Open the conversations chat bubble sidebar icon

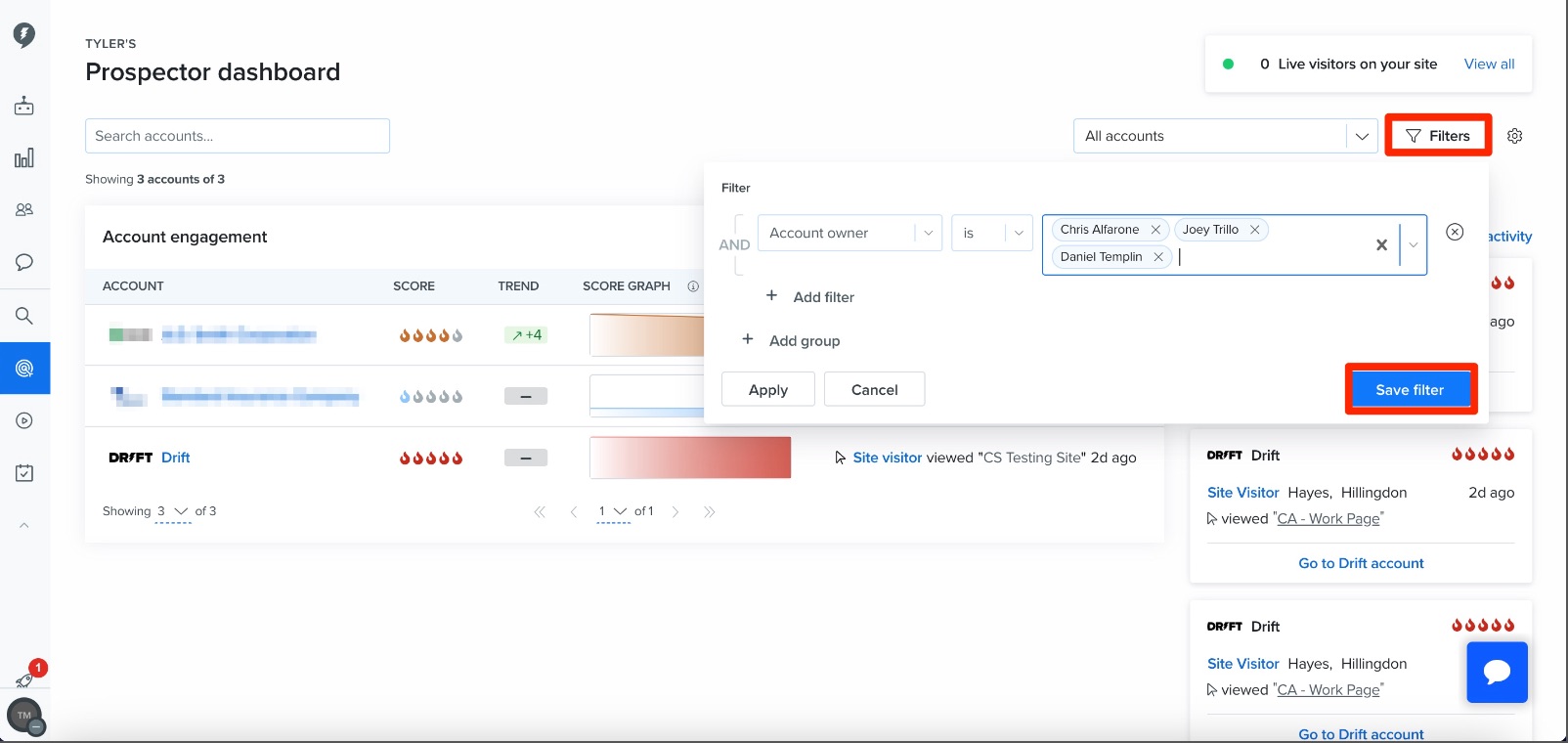(x=24, y=262)
